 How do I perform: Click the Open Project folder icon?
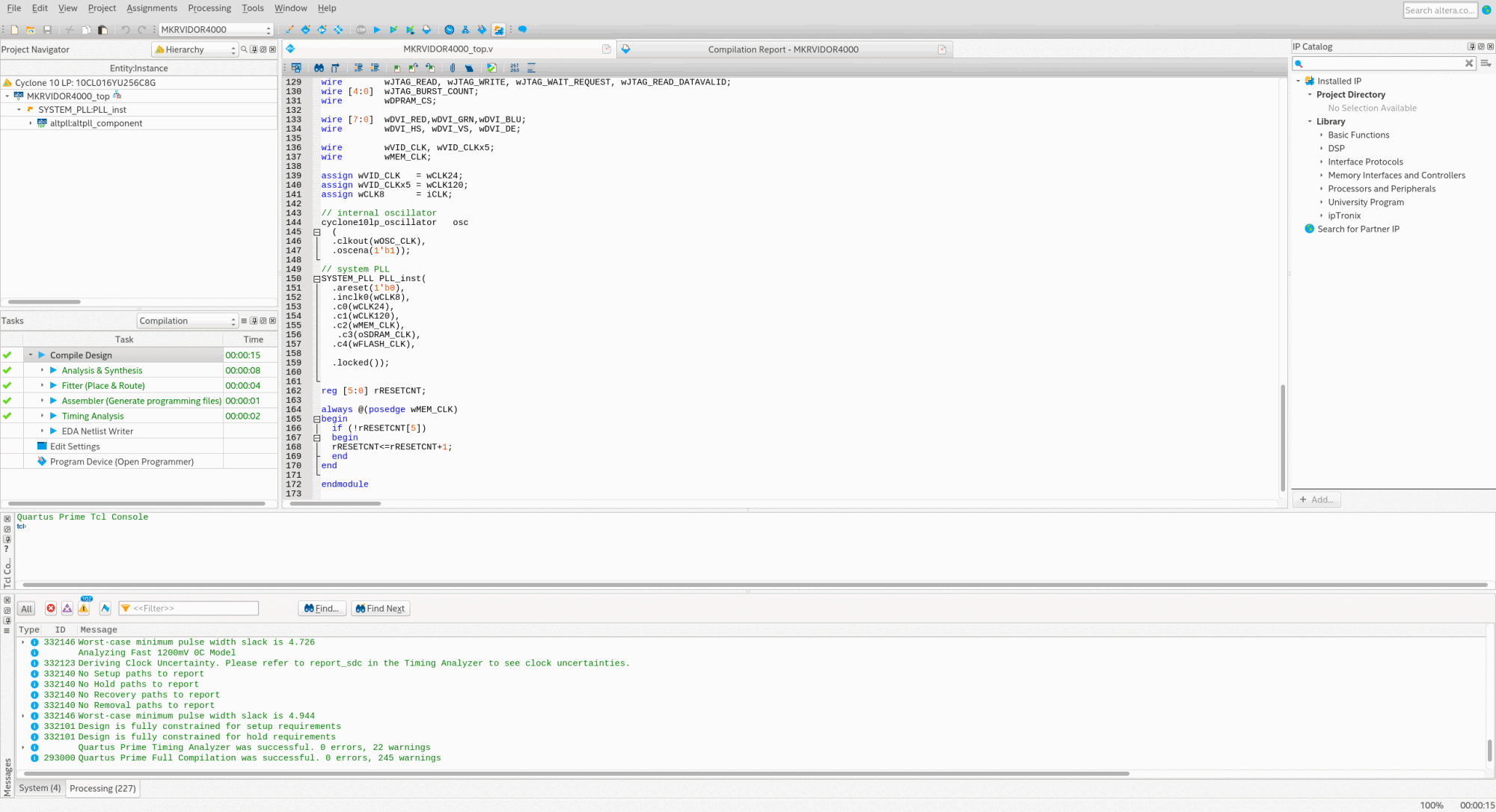click(31, 30)
